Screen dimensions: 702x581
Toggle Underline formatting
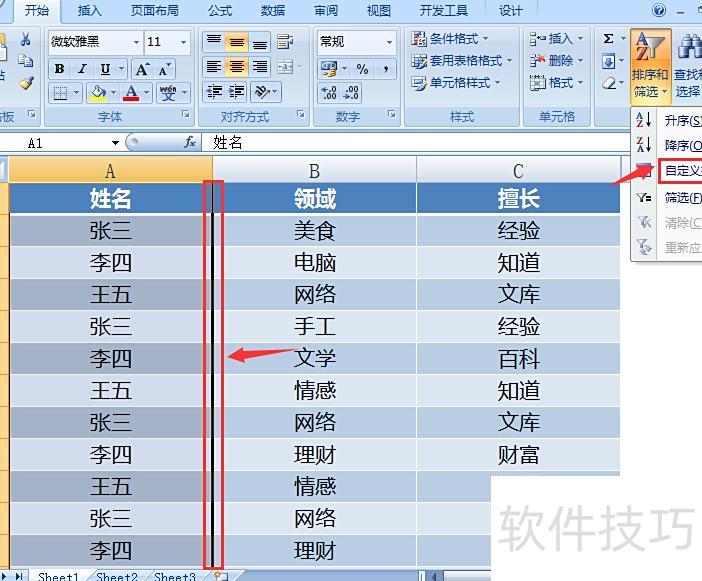point(106,69)
